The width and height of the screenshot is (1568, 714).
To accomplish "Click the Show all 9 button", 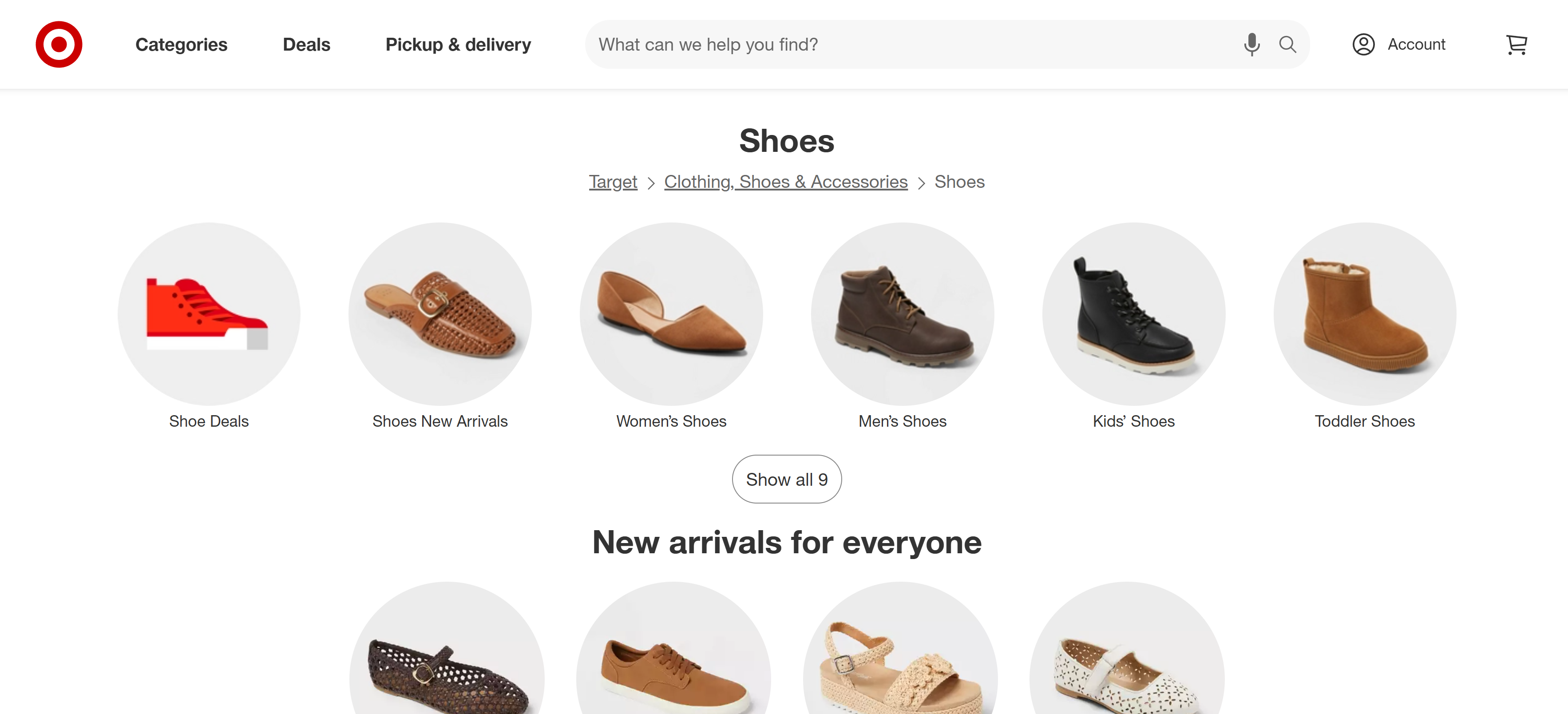I will click(x=786, y=479).
